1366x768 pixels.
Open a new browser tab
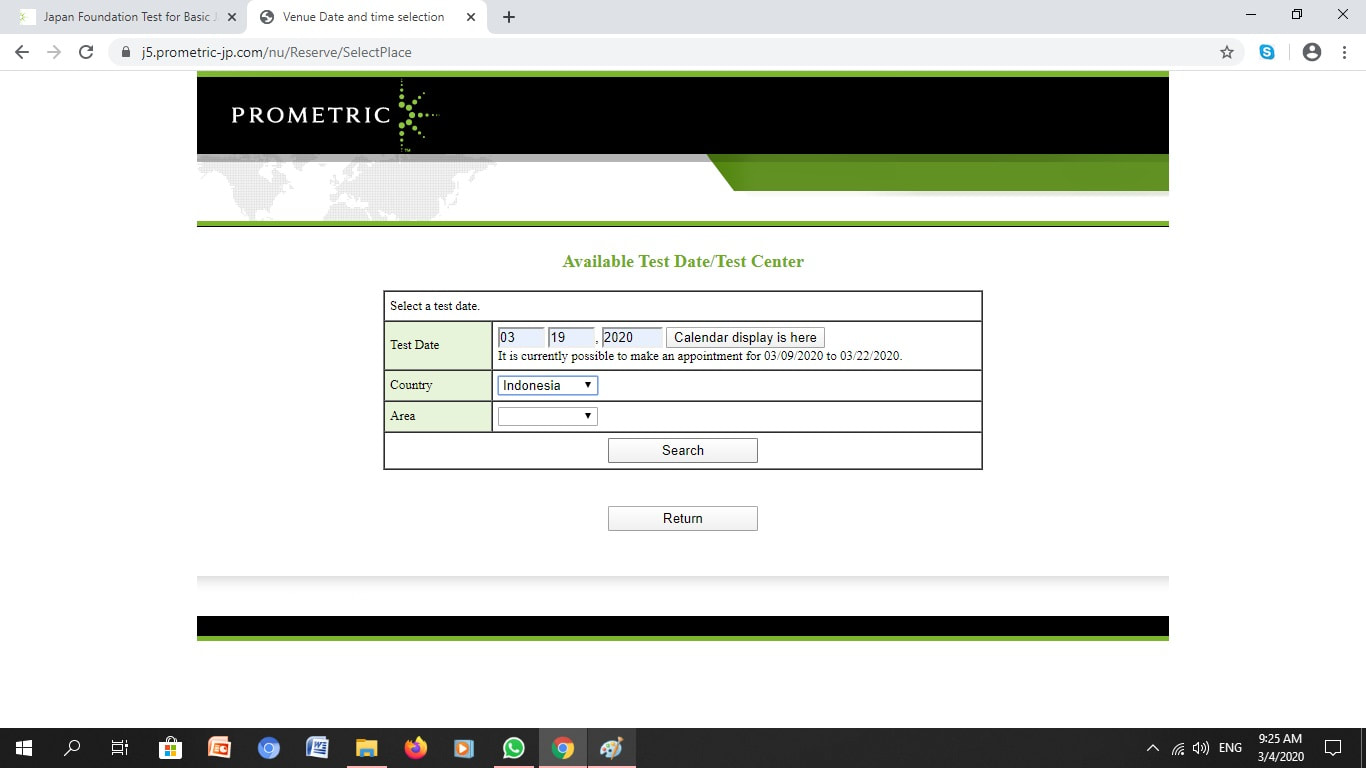click(509, 17)
